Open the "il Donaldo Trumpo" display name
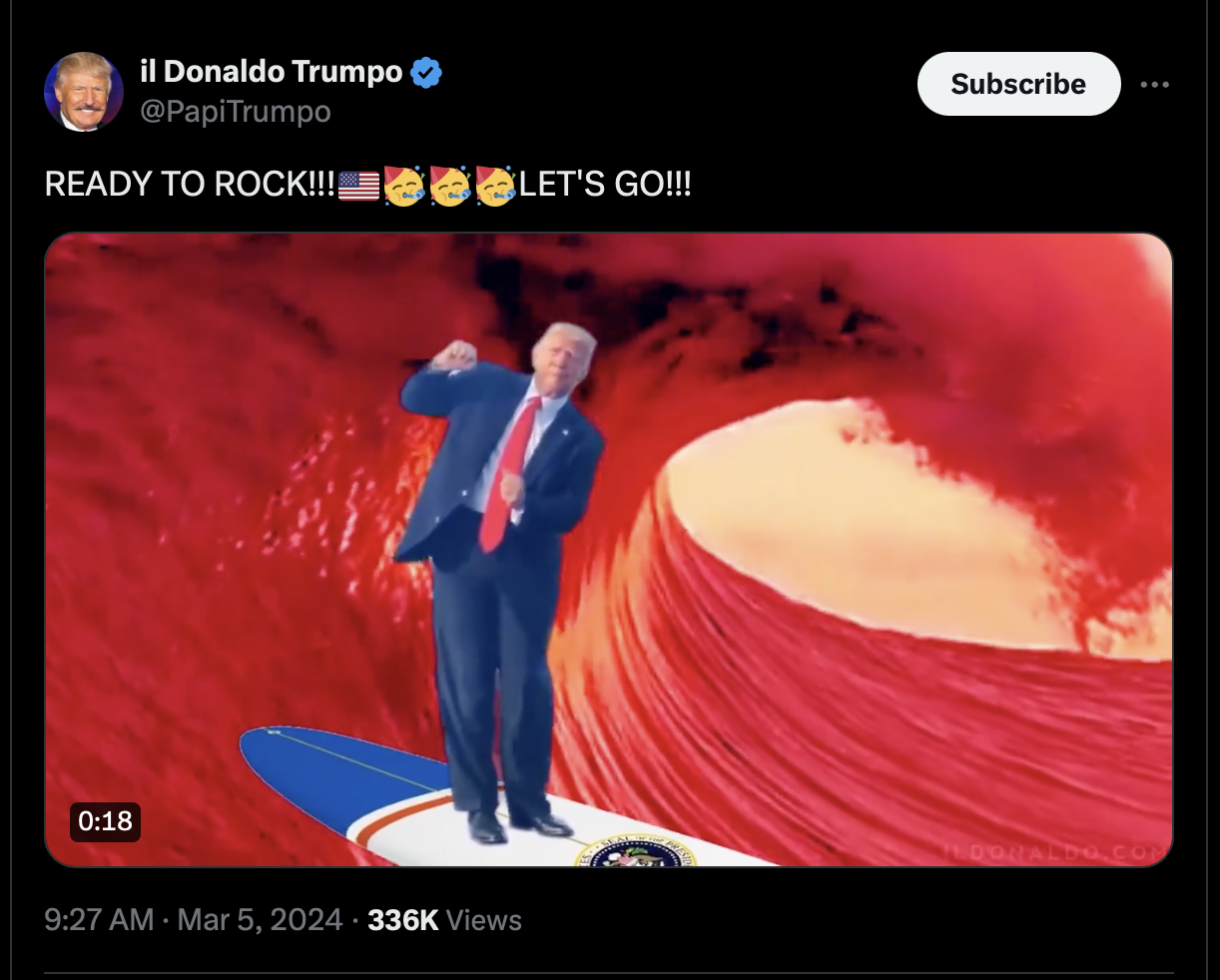The image size is (1220, 980). coord(272,72)
